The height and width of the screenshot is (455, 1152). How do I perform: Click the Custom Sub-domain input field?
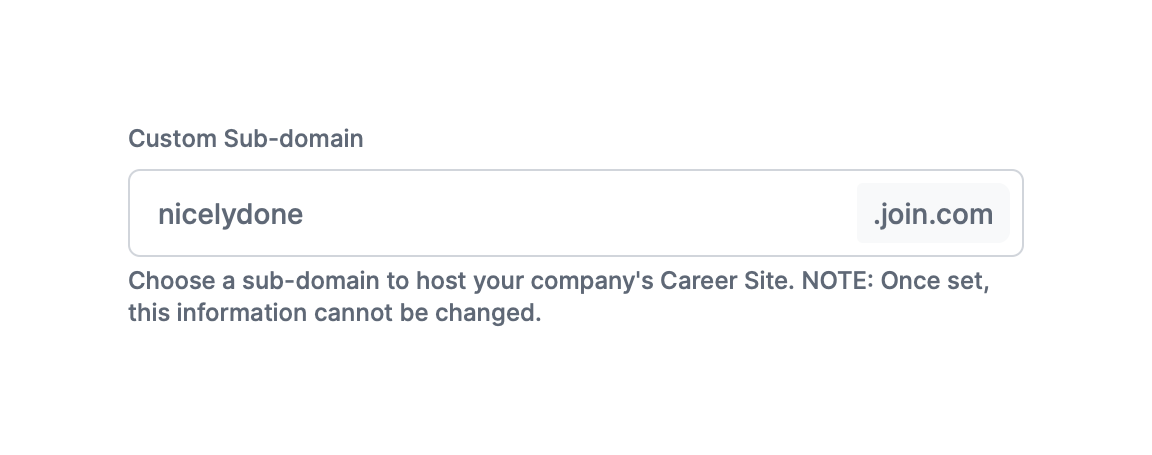[500, 213]
